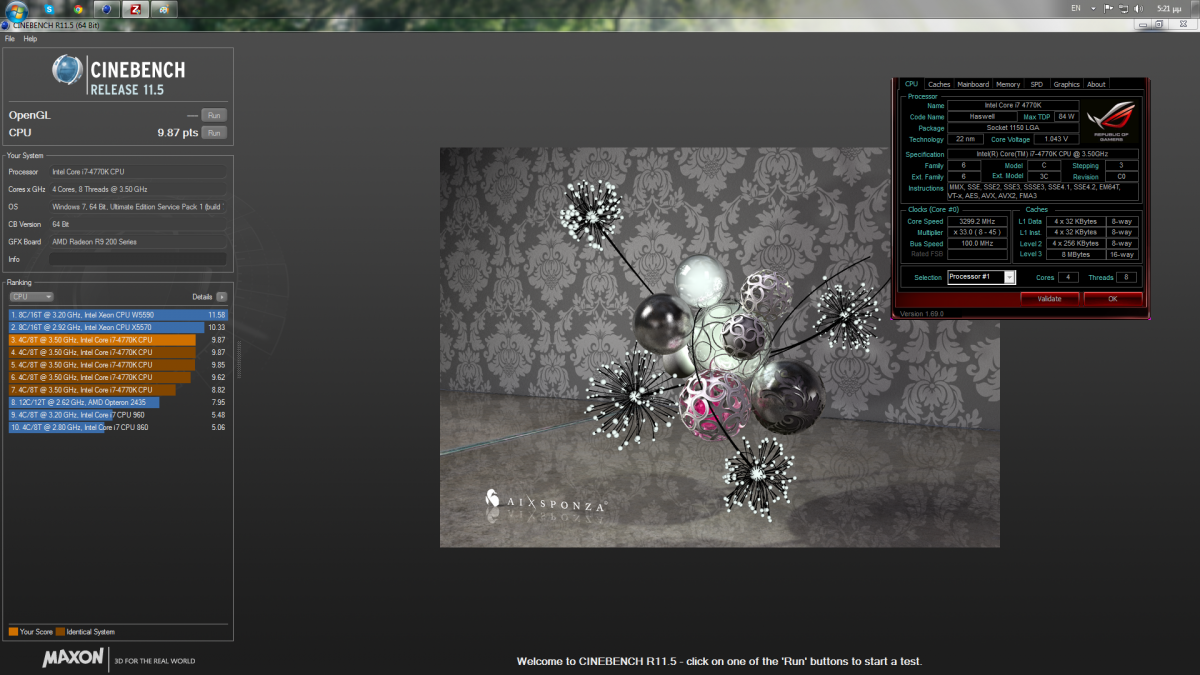Screen dimensions: 1200x675
Task: Click the Cinebench title bar icon
Action: coord(5,27)
